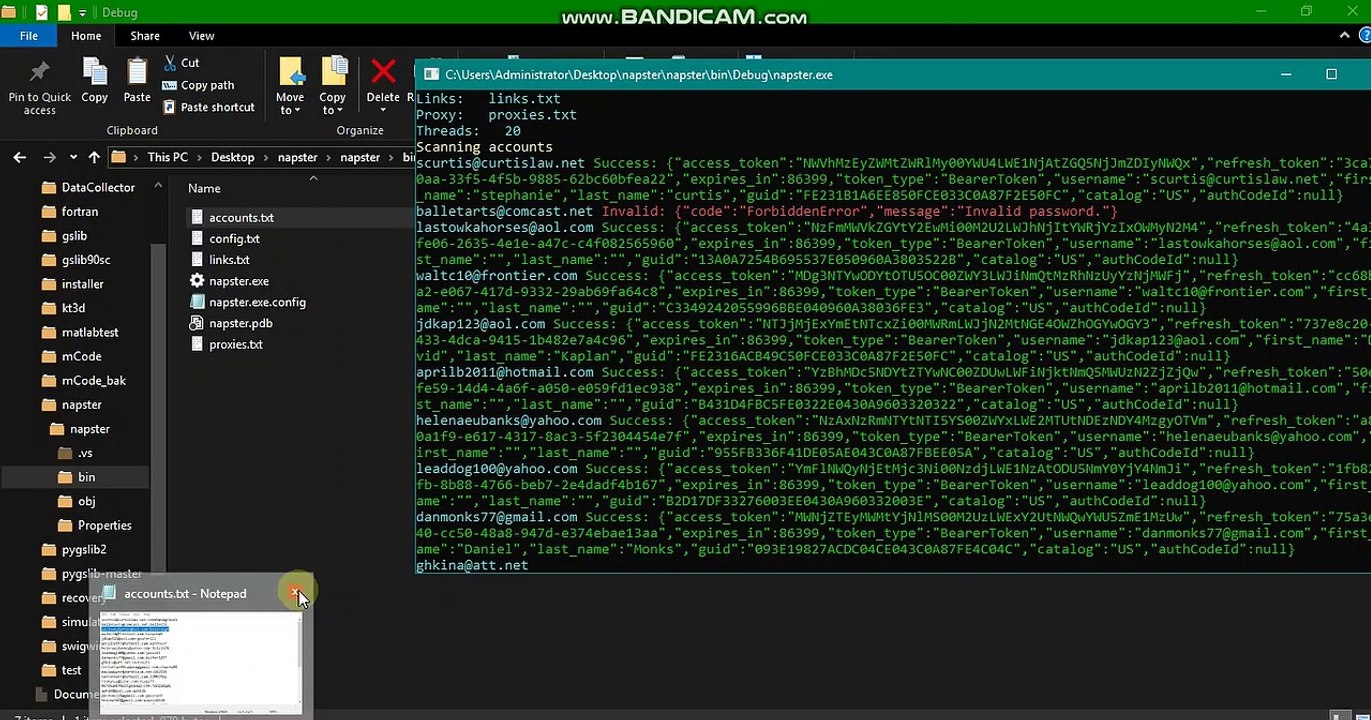Expand the chevron after This PC in the address bar
The height and width of the screenshot is (720, 1371).
199,157
